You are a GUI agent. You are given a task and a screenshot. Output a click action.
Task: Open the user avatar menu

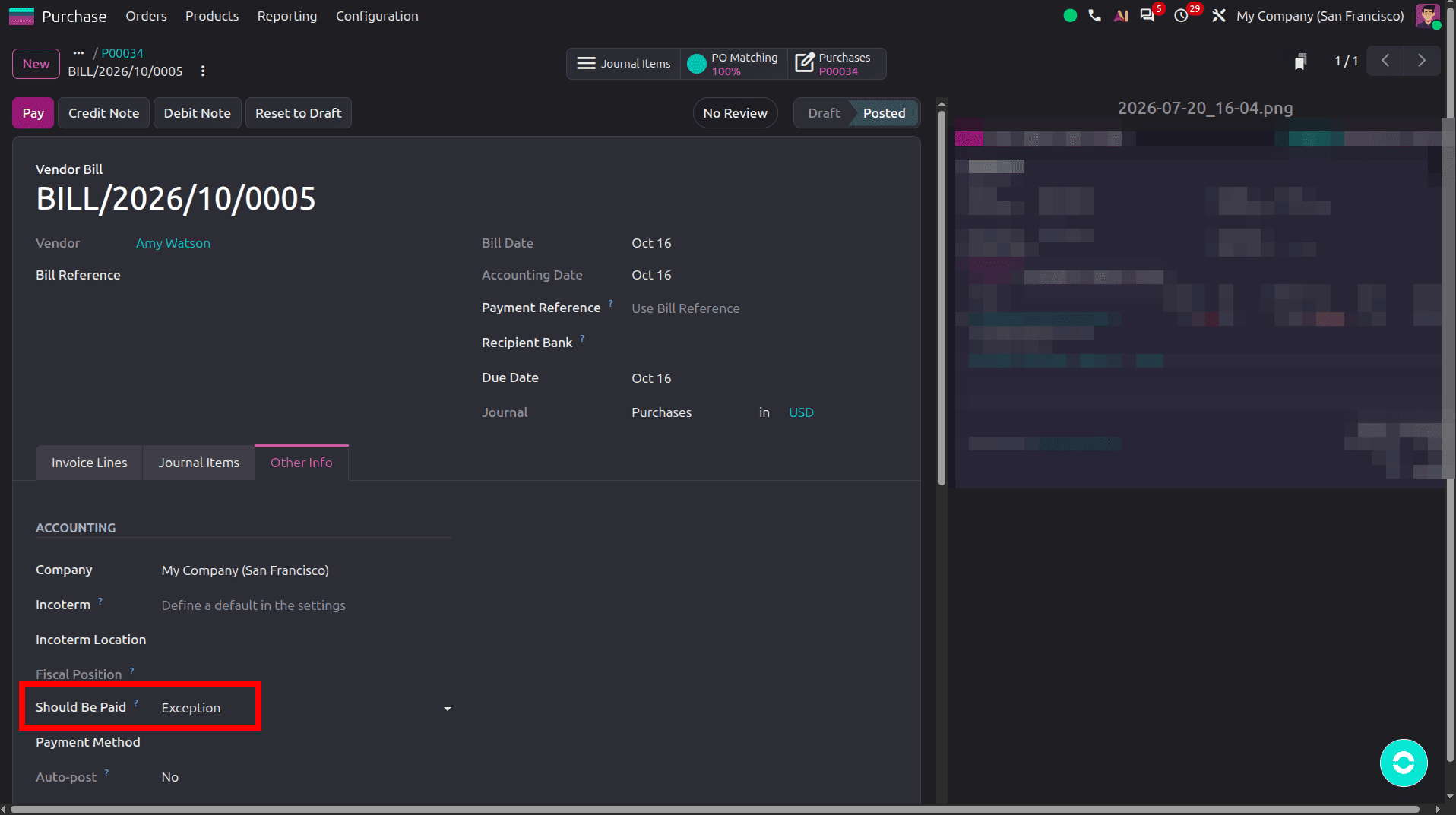click(1427, 16)
